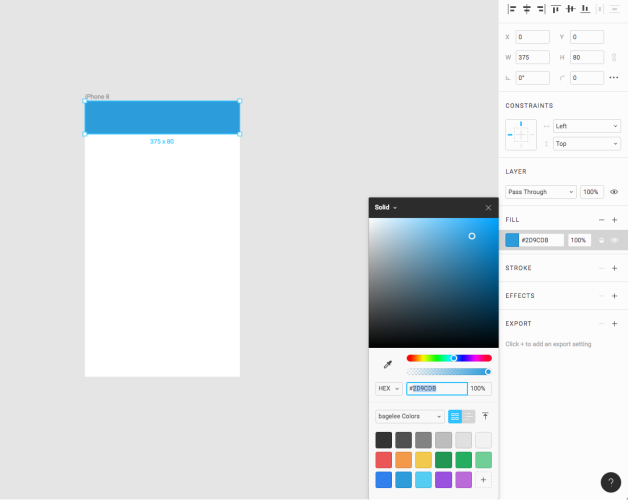Align selection to left edge
The width and height of the screenshot is (628, 500).
512,9
